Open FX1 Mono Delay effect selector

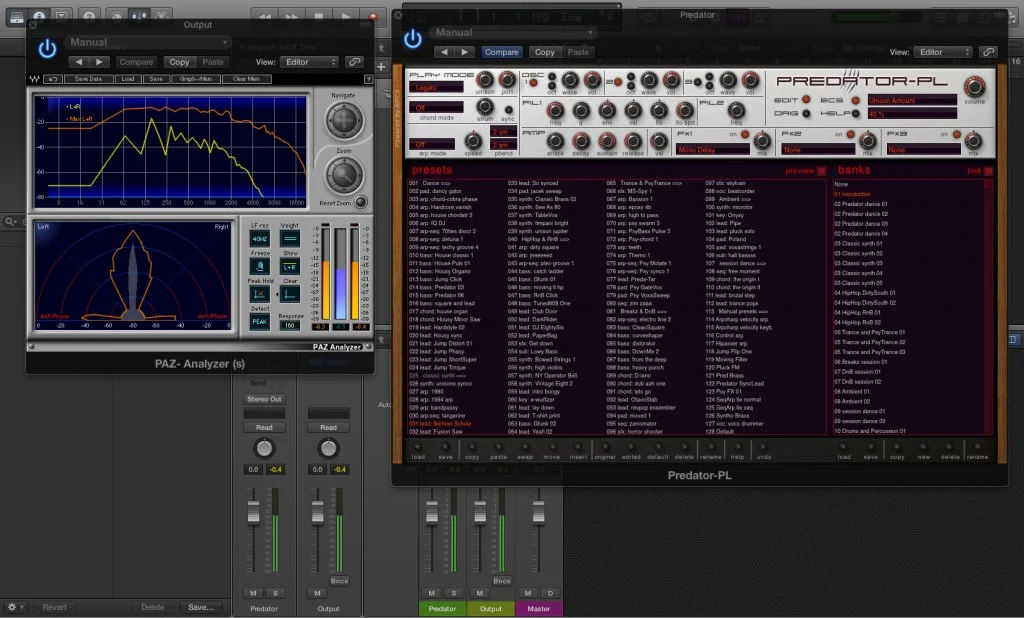point(712,150)
